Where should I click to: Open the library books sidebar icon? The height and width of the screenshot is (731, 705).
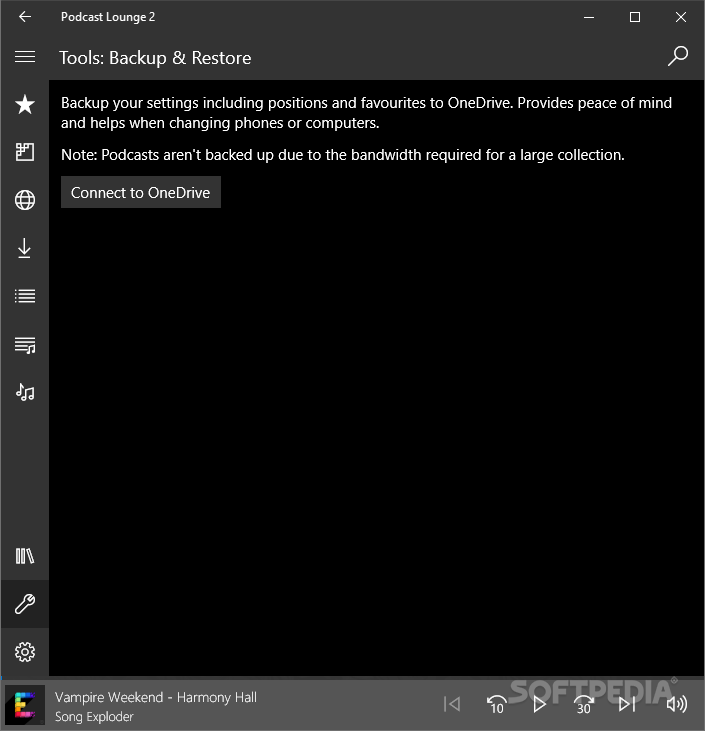tap(25, 556)
